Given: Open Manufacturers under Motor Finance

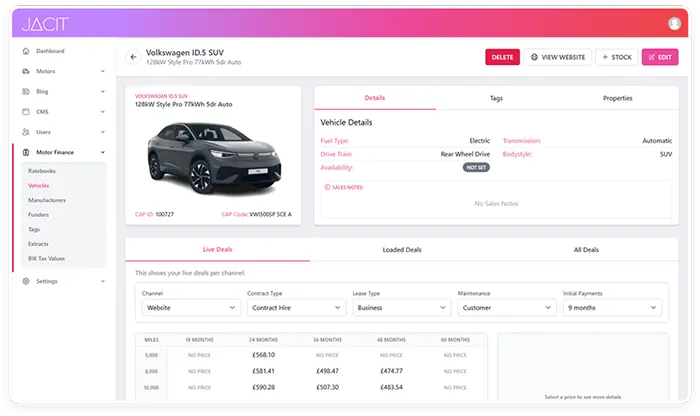Looking at the screenshot, I should coord(47,200).
